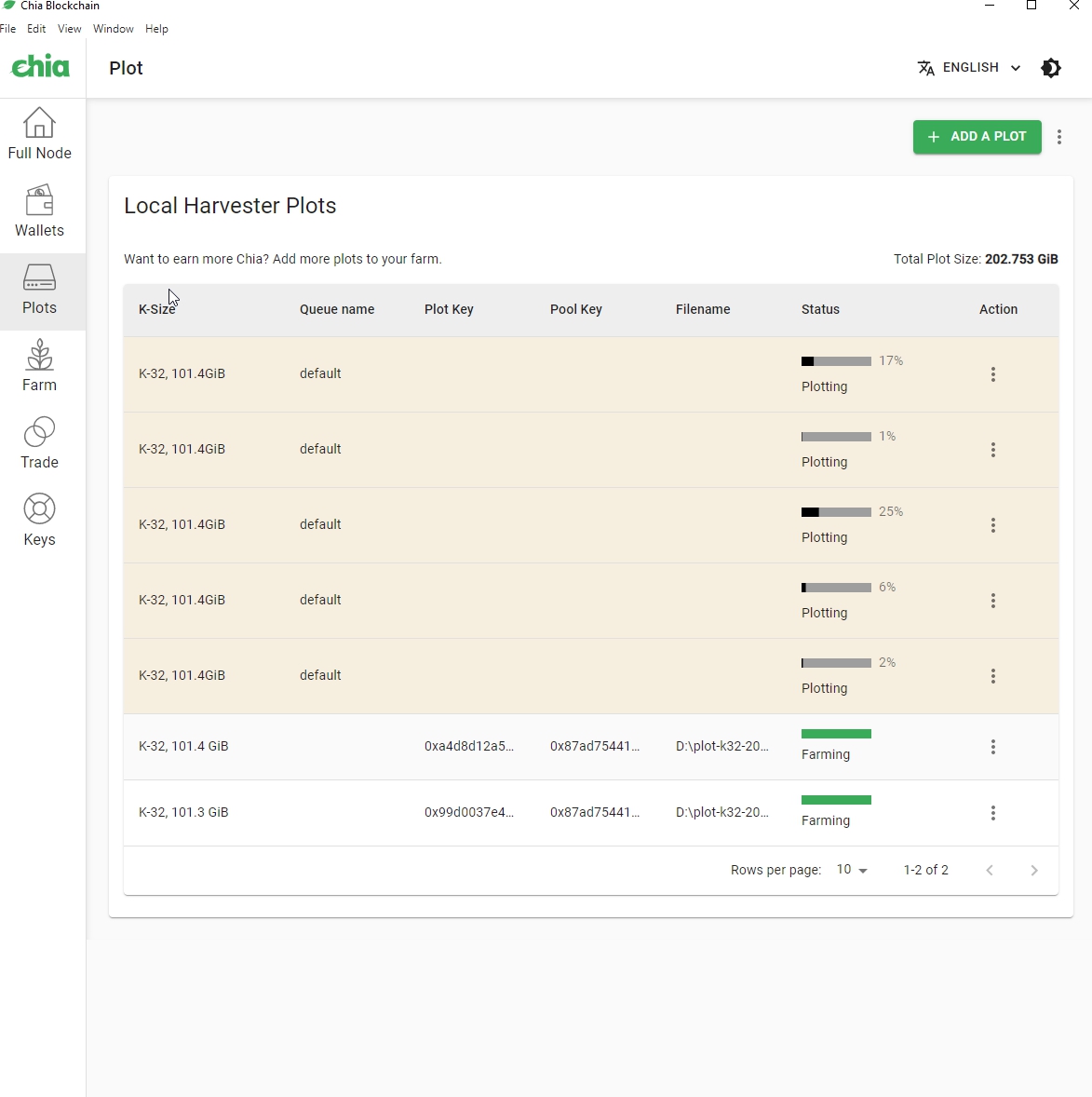
Task: Click the 1-2 of 2 pagination text
Action: 925,870
